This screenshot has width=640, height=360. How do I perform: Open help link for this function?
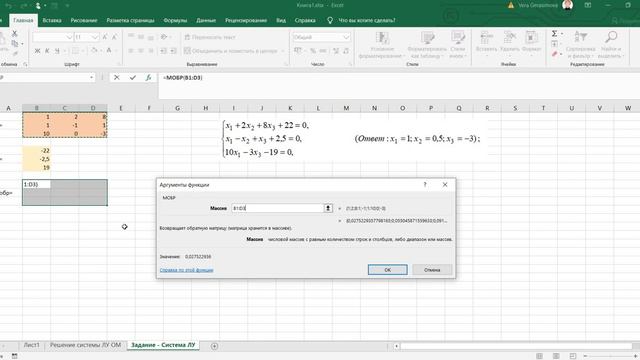pos(187,270)
